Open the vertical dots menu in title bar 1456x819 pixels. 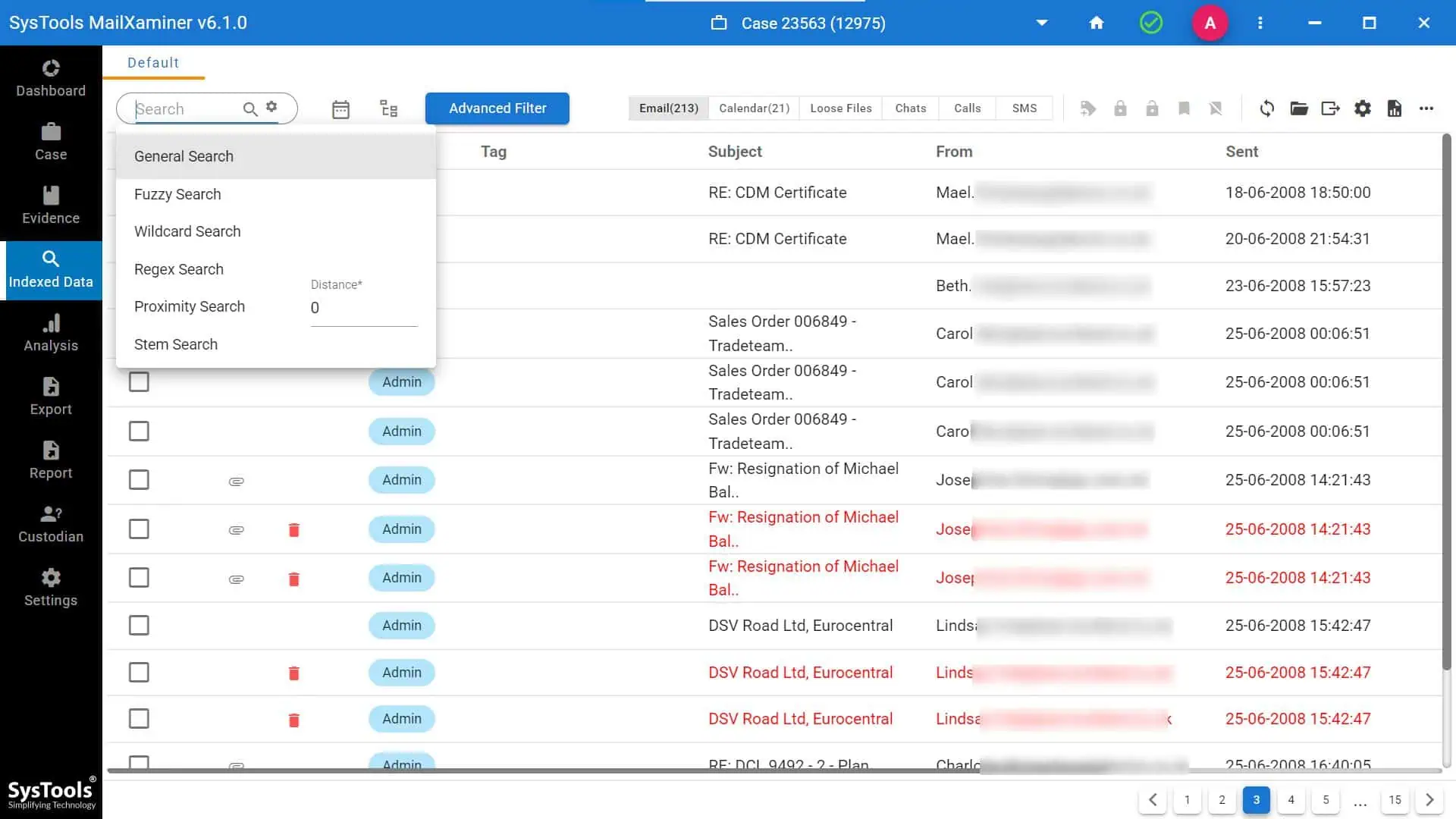point(1260,23)
